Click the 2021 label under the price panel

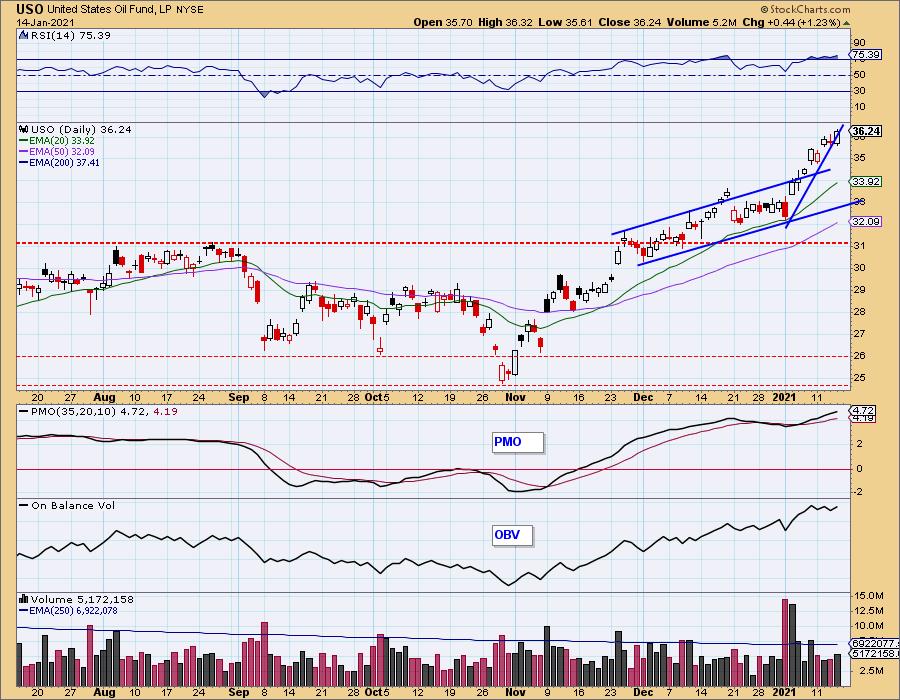784,398
